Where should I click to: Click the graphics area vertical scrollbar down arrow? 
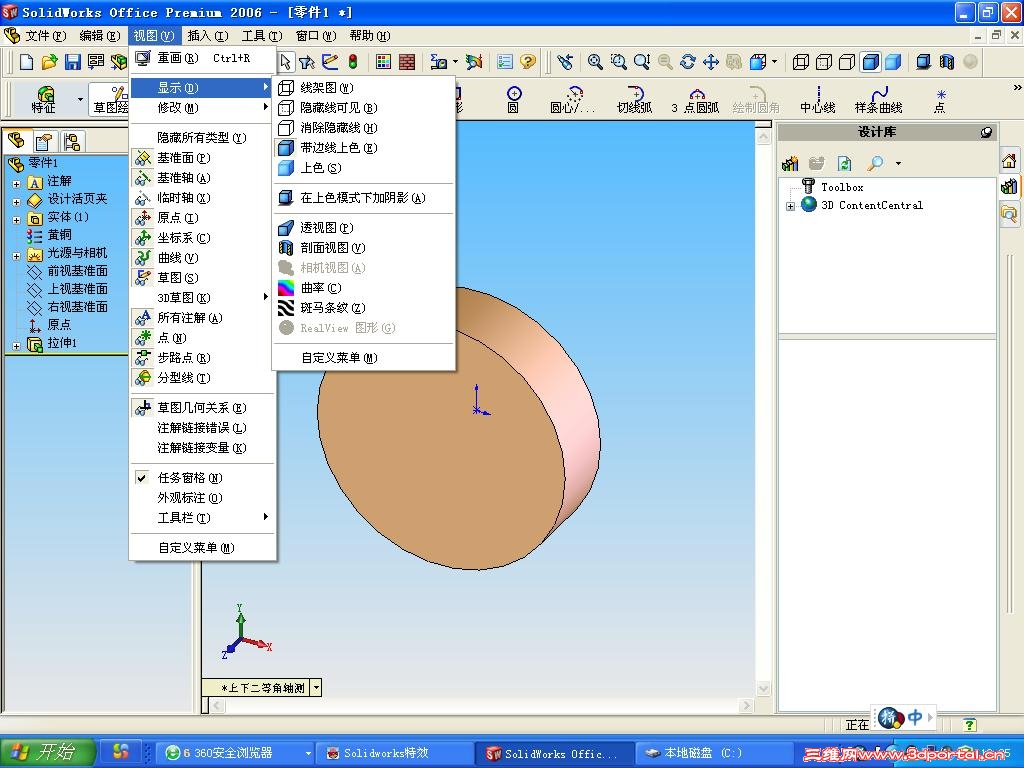763,688
